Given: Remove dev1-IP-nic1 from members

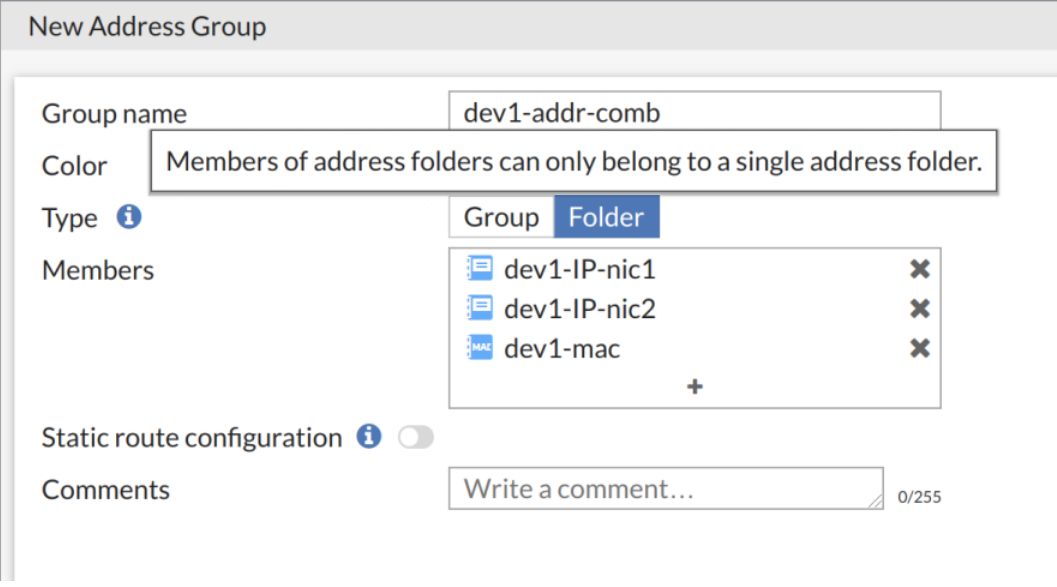Looking at the screenshot, I should click(920, 269).
